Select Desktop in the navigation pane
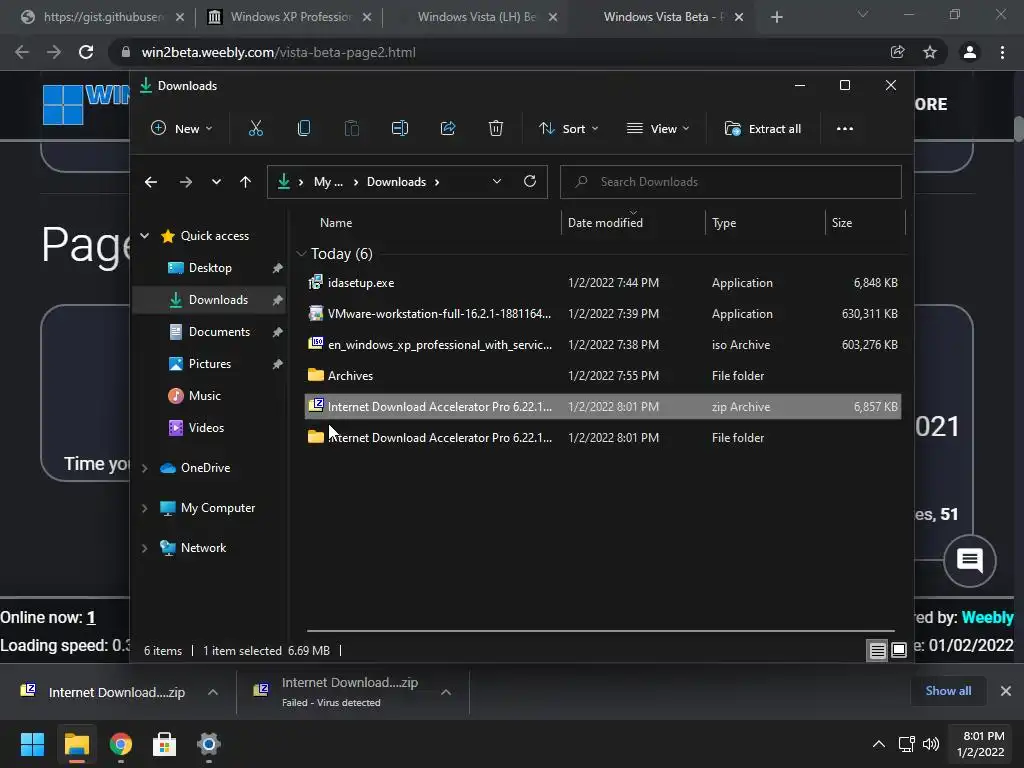Viewport: 1024px width, 768px height. coord(210,268)
